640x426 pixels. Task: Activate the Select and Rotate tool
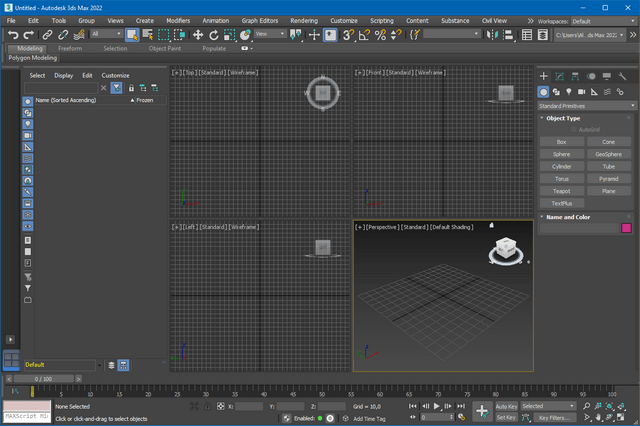tap(213, 34)
